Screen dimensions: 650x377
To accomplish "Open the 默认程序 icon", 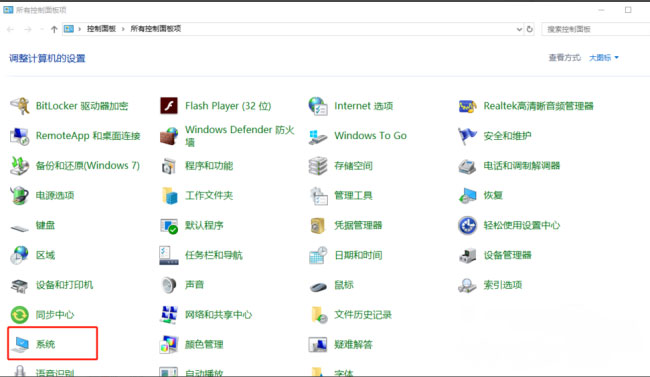I will [169, 226].
